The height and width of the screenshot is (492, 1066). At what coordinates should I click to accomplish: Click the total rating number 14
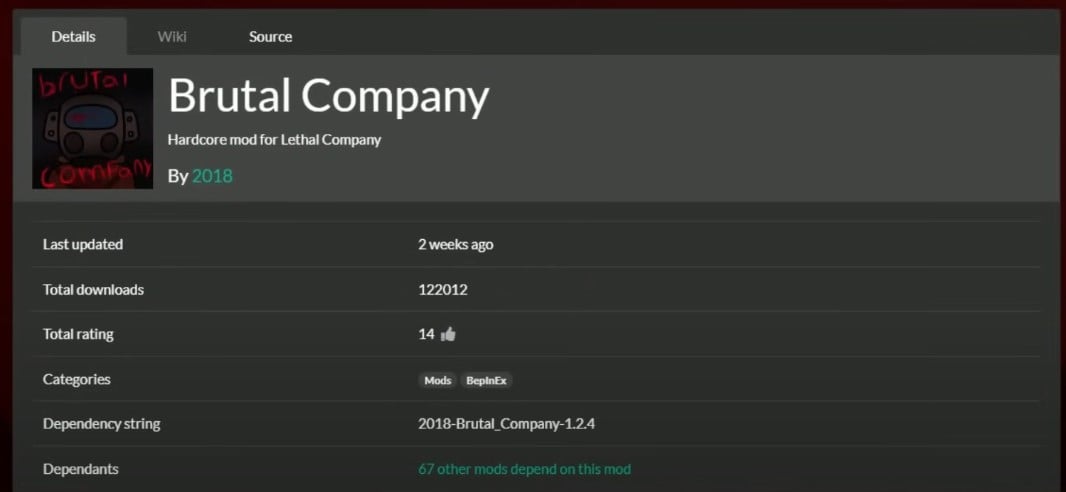tap(426, 334)
